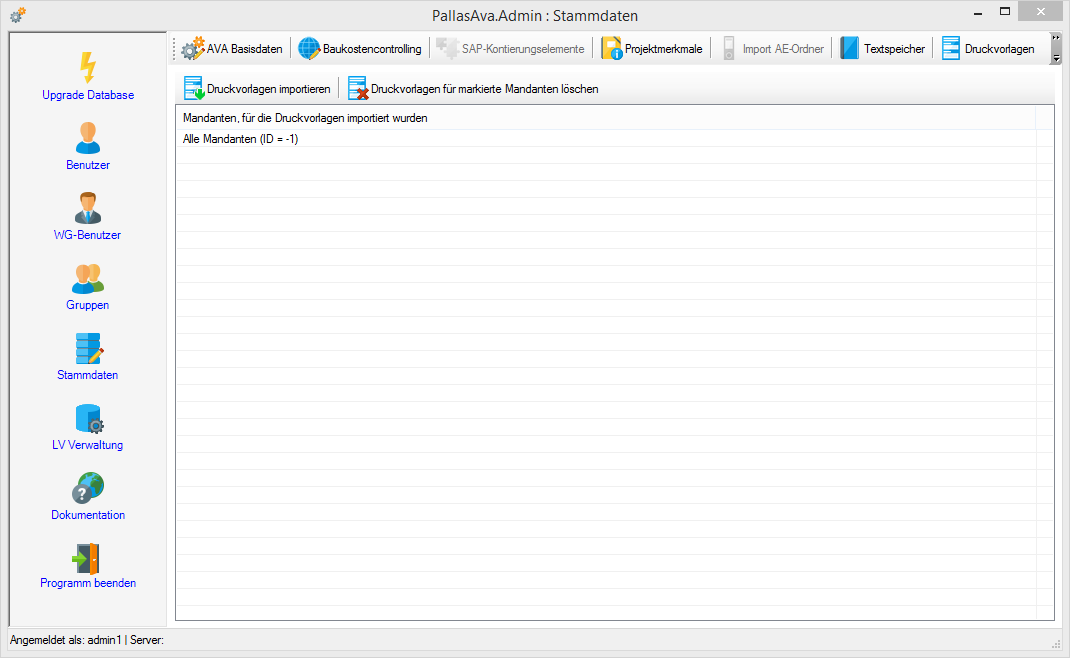The image size is (1070, 658).
Task: Maximize the PallasAva.Admin window
Action: [1004, 12]
